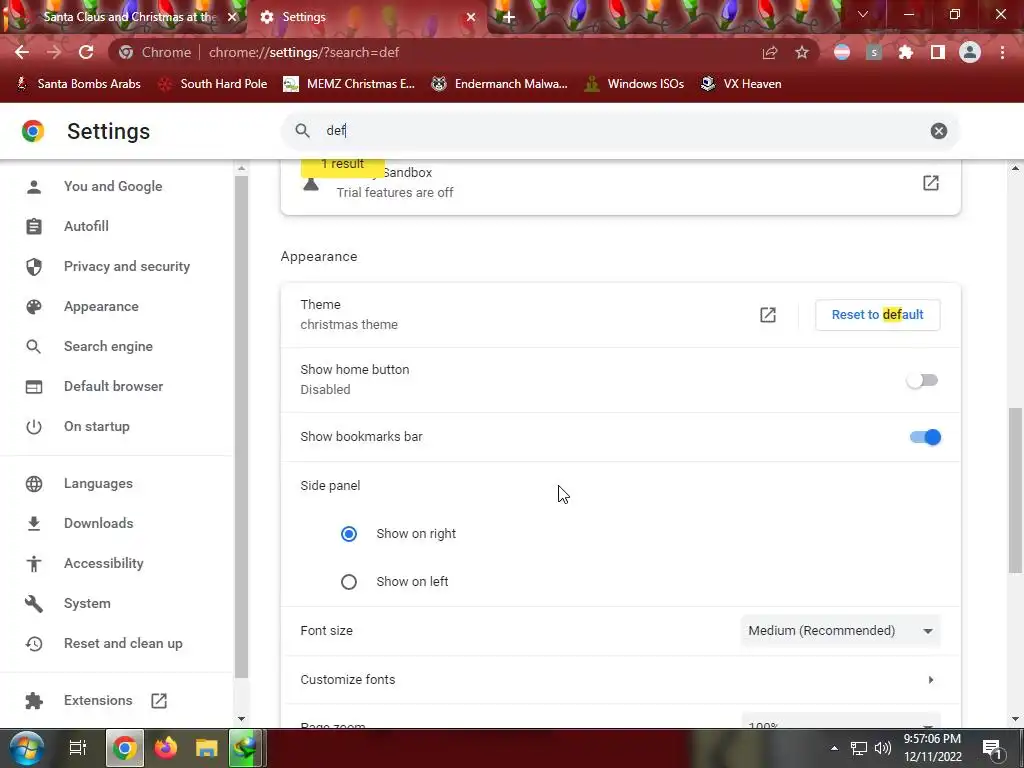This screenshot has height=768, width=1024.
Task: Open Endermanch Malware bookmark
Action: click(x=500, y=84)
